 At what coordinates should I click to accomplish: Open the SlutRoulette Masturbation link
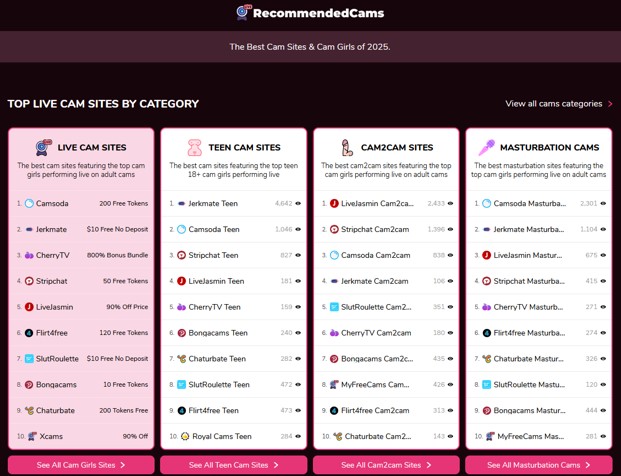529,385
